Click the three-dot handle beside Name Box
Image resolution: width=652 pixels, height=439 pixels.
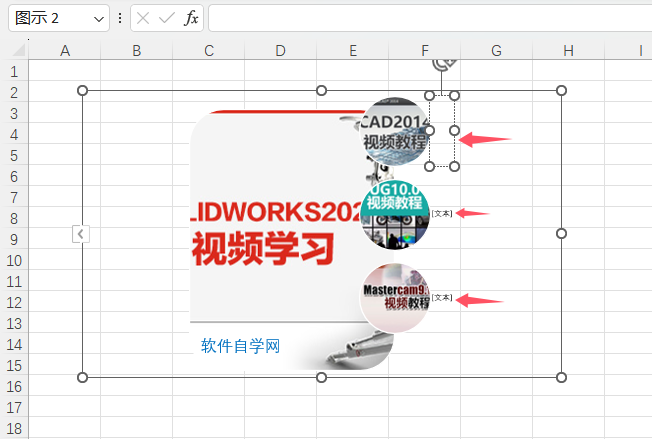click(120, 18)
